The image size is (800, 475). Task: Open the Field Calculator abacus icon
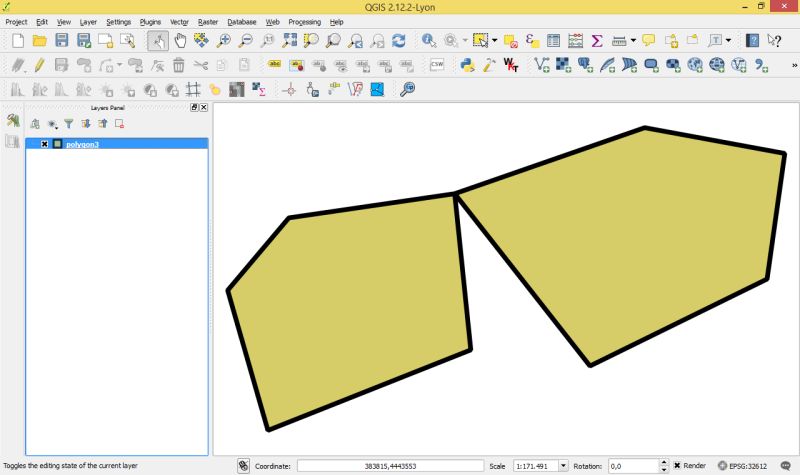[576, 40]
